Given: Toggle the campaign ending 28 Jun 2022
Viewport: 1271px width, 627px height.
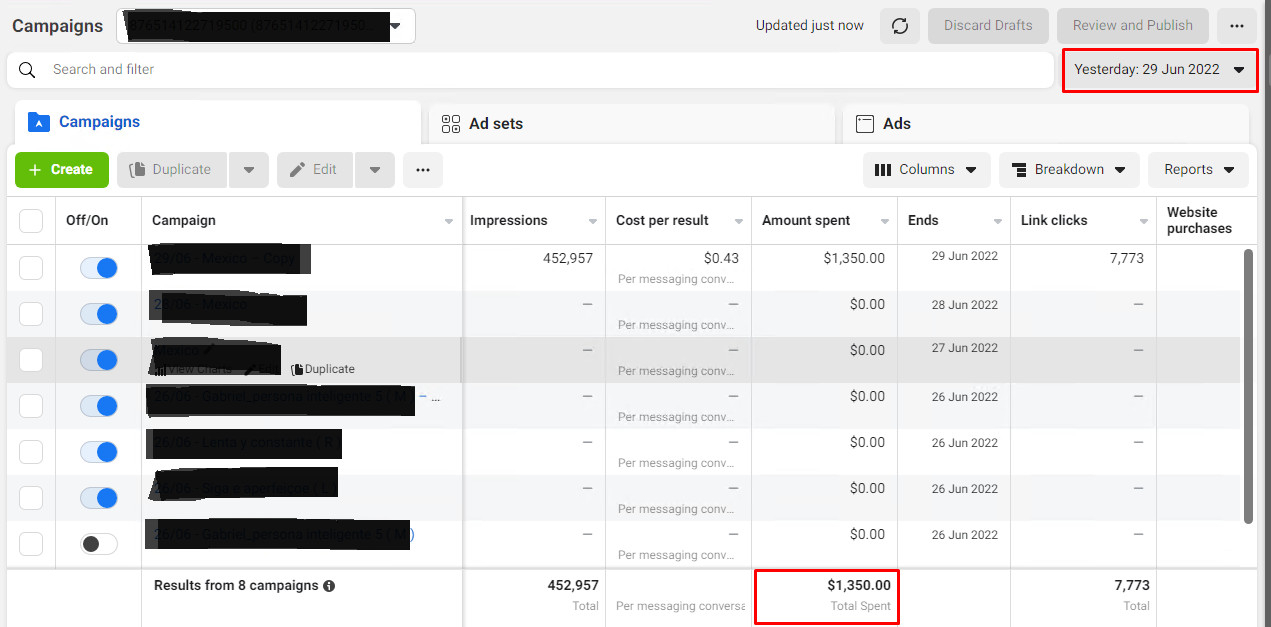Looking at the screenshot, I should coord(99,314).
